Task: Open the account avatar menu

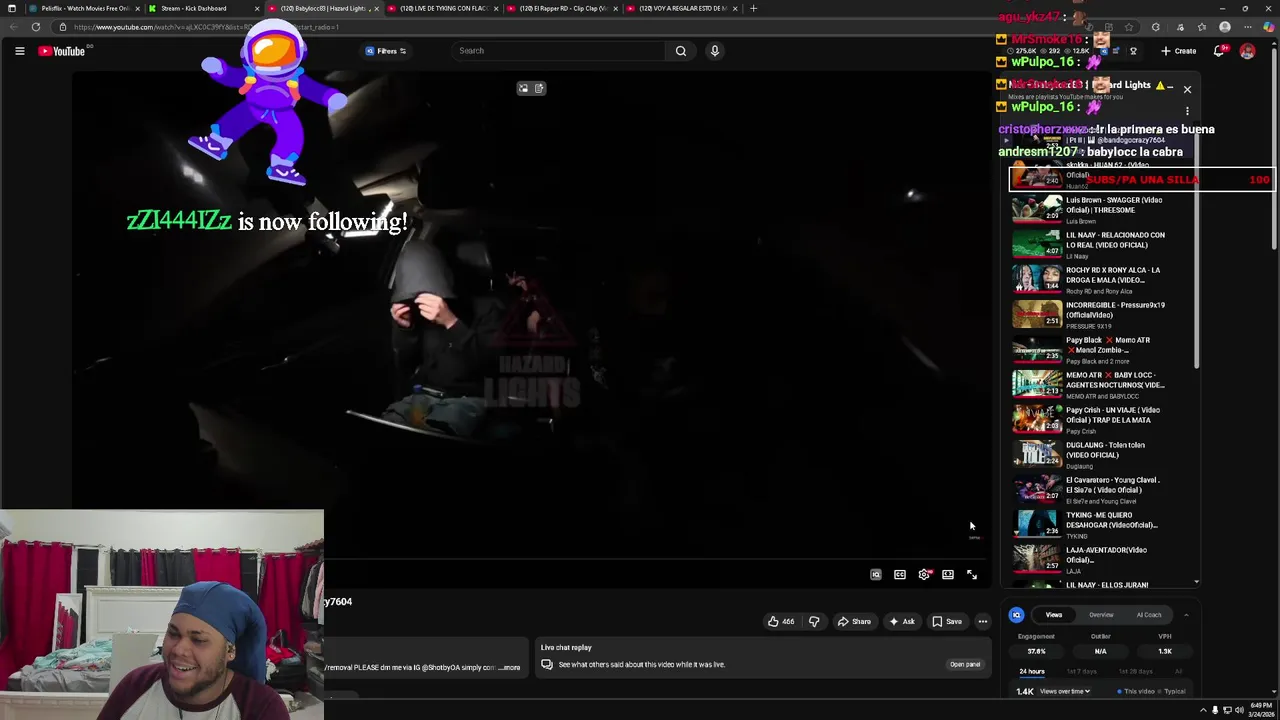Action: (x=1247, y=51)
